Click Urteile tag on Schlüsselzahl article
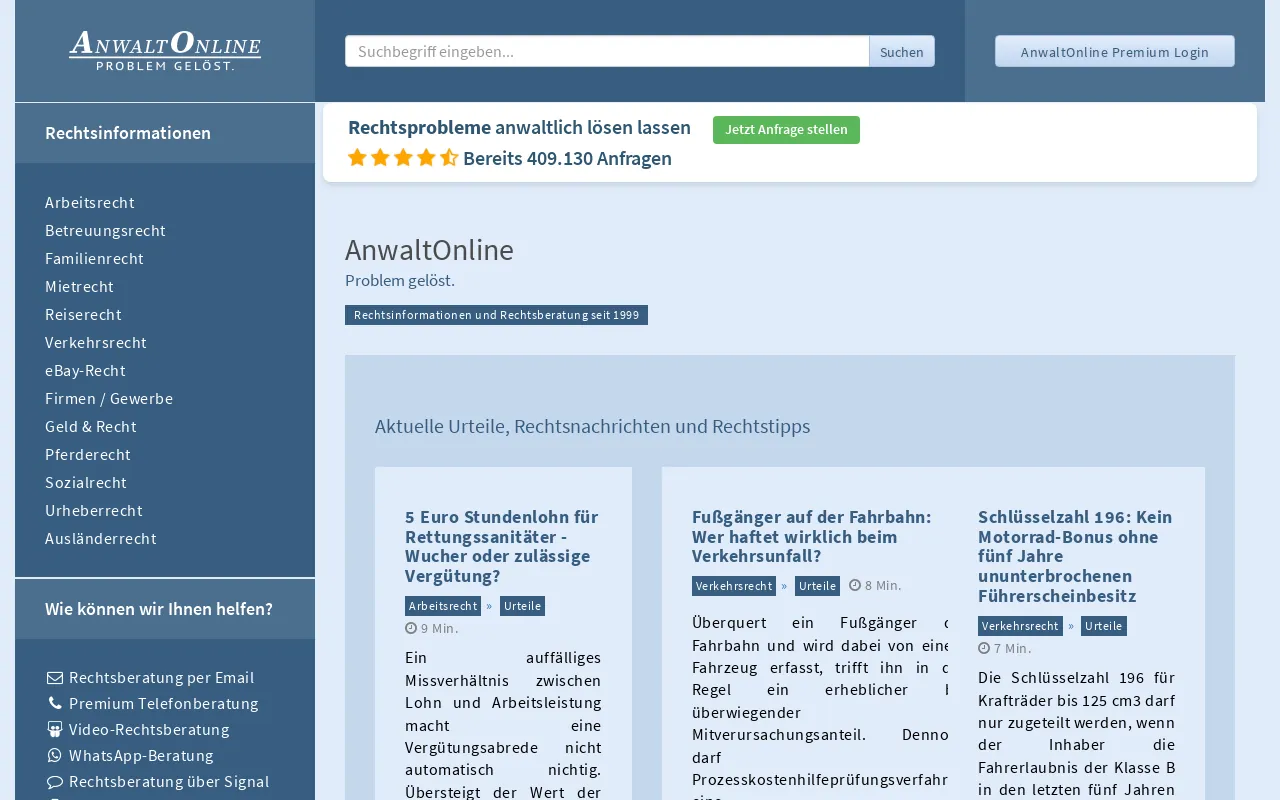This screenshot has height=800, width=1280. pos(1103,626)
